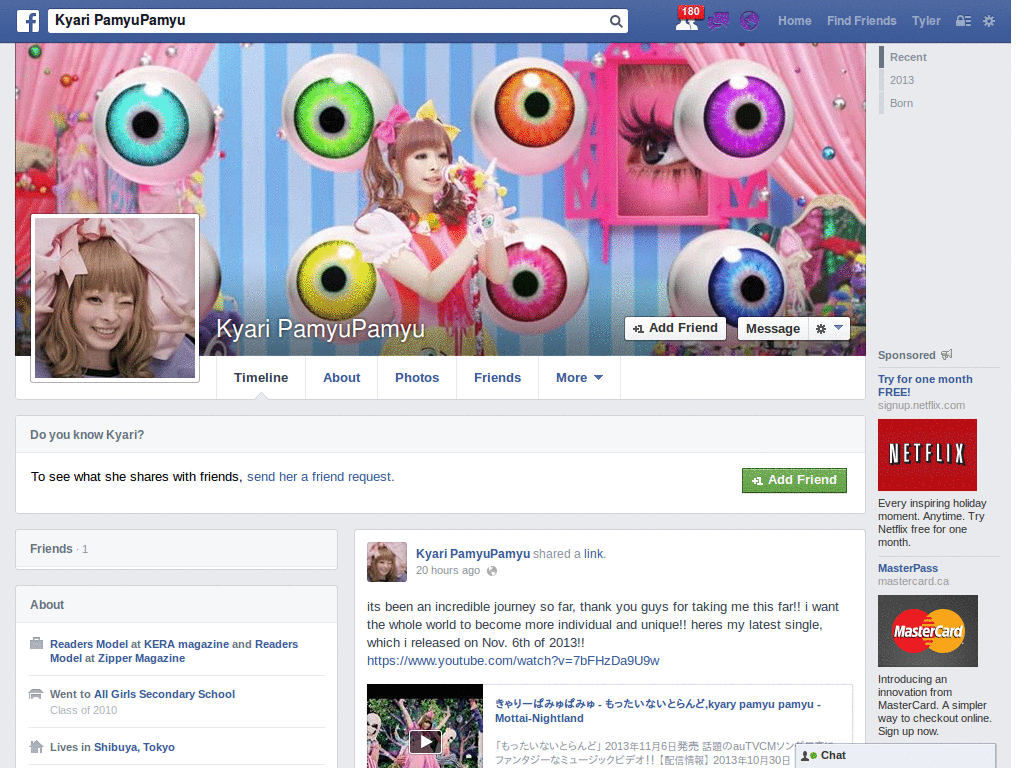Click signup.netflix.com ad URL
The image size is (1024, 768).
click(921, 406)
